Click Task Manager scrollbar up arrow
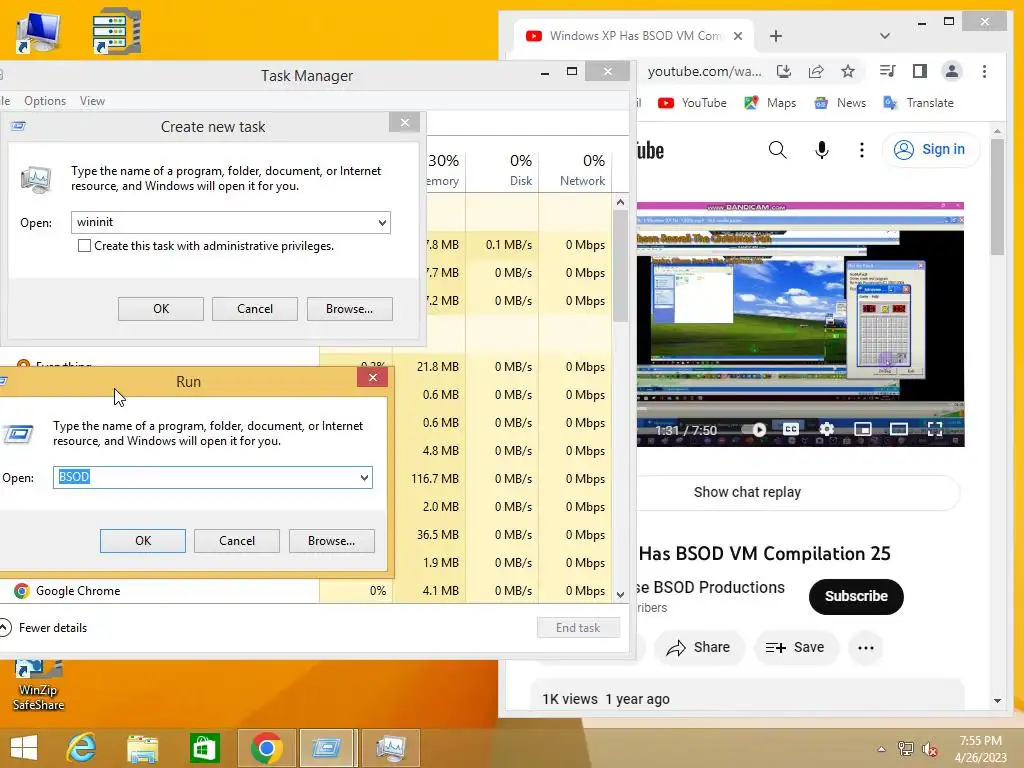Image resolution: width=1024 pixels, height=768 pixels. [x=620, y=202]
